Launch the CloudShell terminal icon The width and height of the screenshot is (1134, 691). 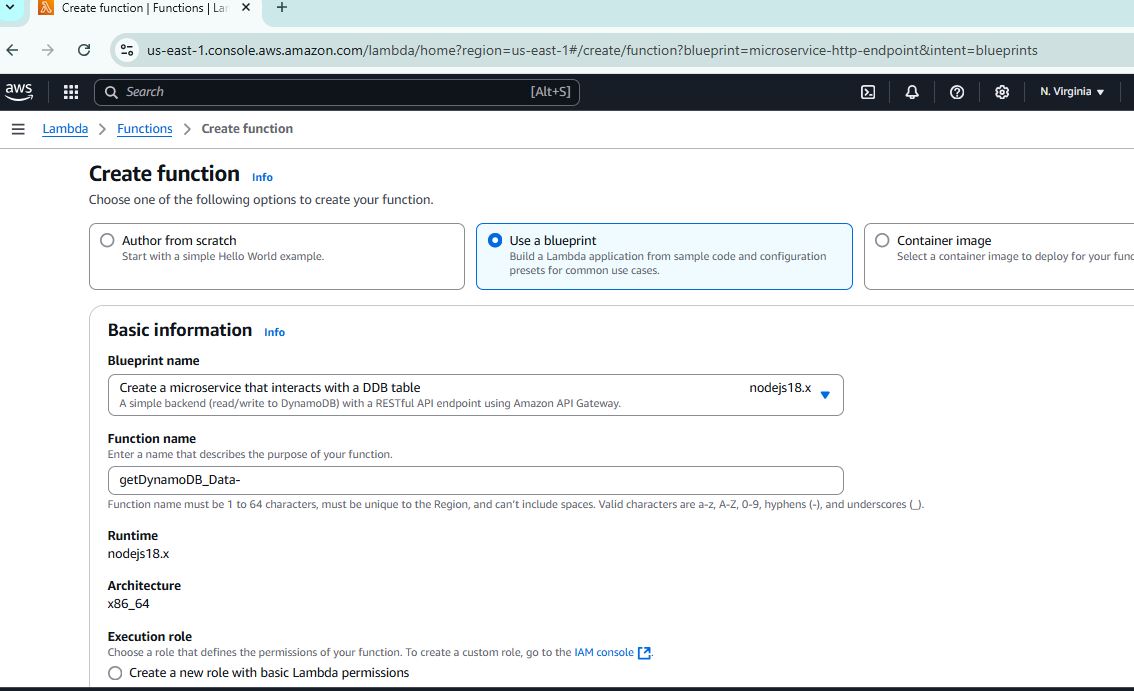[x=868, y=92]
